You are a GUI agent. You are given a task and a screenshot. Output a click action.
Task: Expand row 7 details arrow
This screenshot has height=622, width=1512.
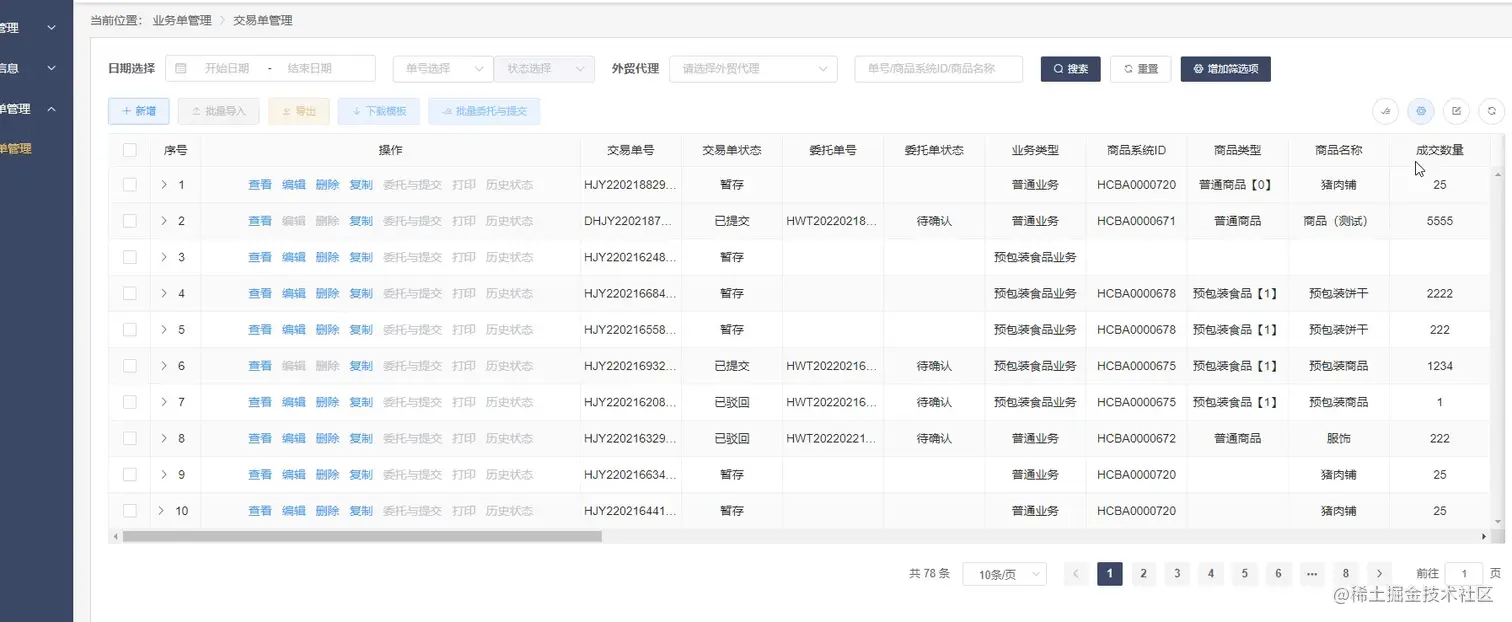click(164, 402)
